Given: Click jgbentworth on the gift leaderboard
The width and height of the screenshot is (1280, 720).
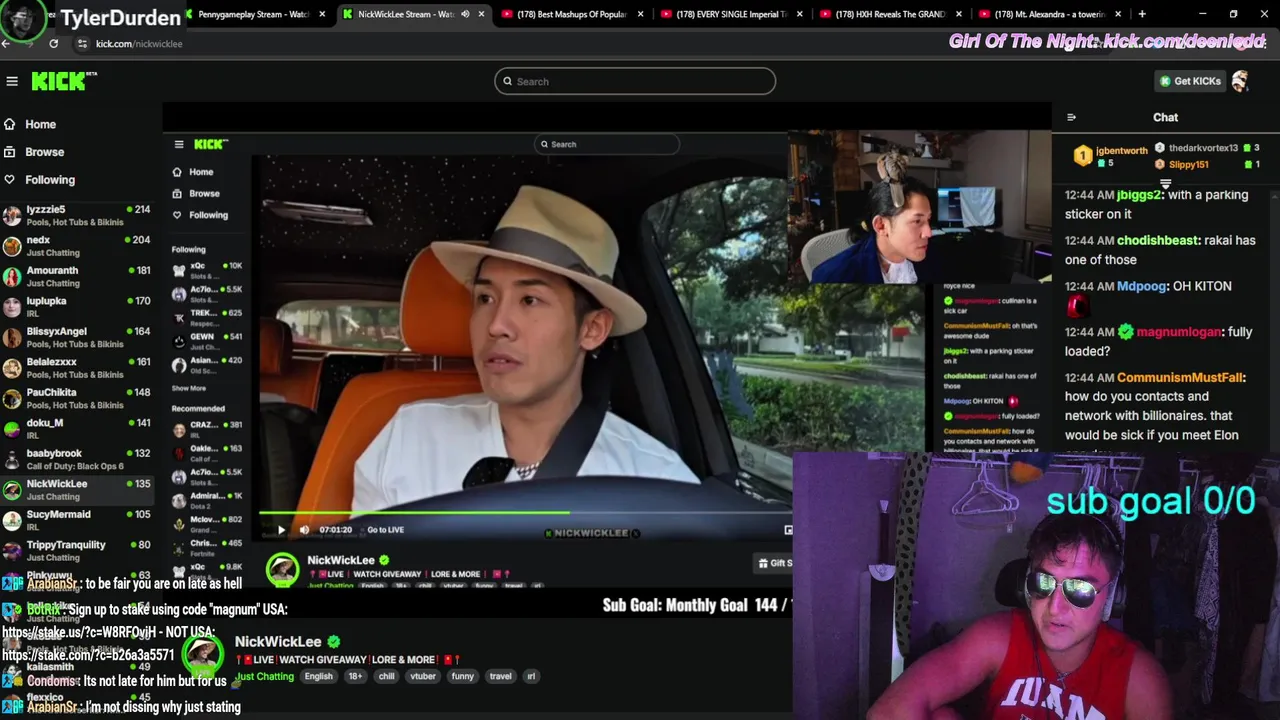Looking at the screenshot, I should (1121, 151).
